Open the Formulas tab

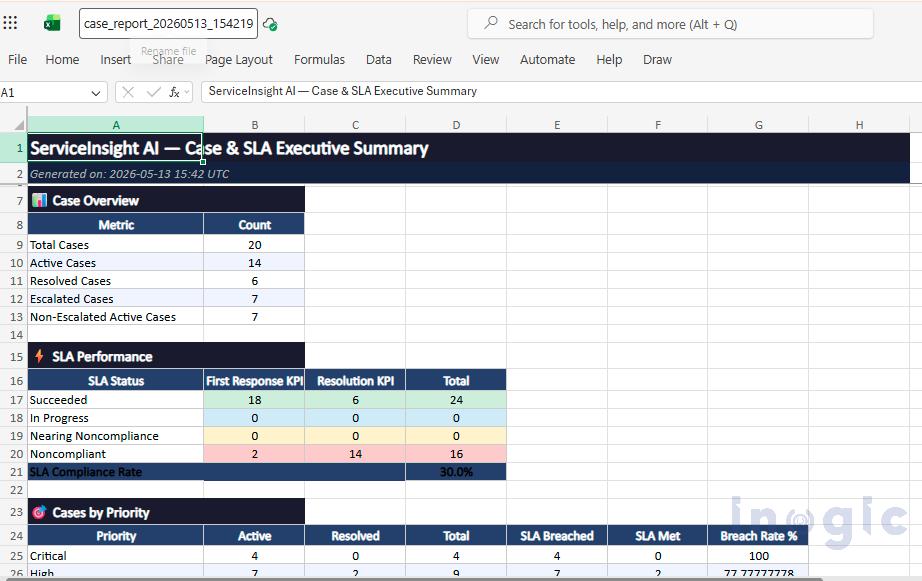point(319,59)
